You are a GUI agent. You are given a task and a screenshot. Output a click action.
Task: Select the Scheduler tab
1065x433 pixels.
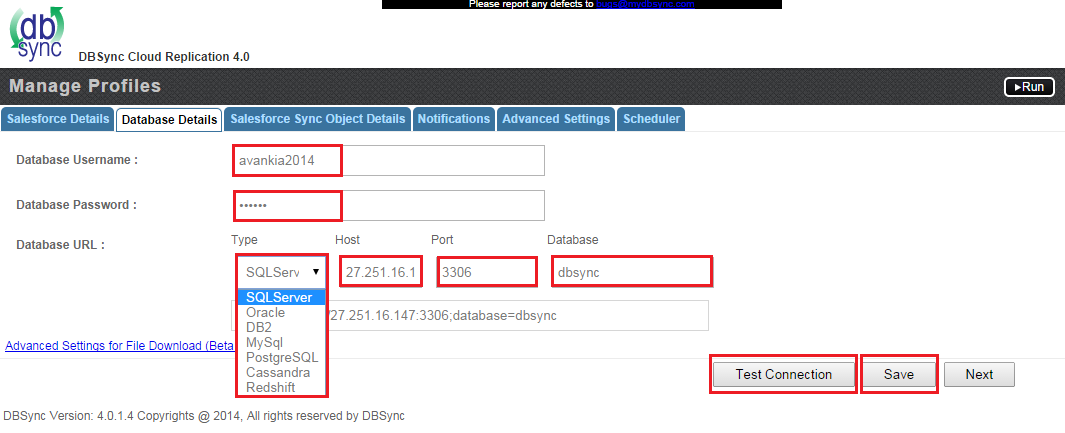tap(651, 119)
